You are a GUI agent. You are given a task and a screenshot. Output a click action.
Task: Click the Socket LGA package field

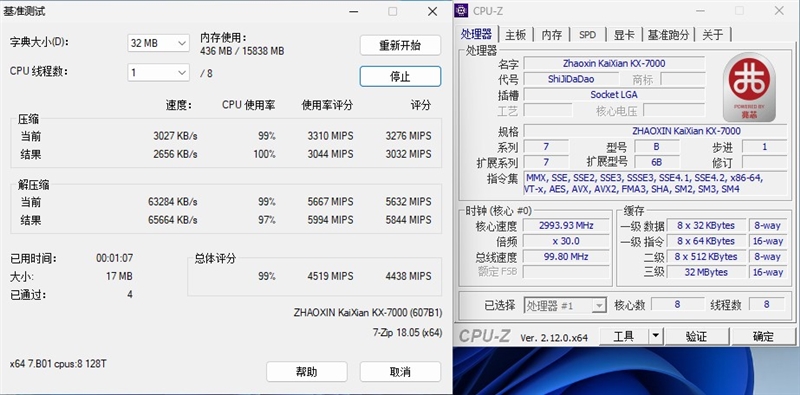[x=614, y=94]
